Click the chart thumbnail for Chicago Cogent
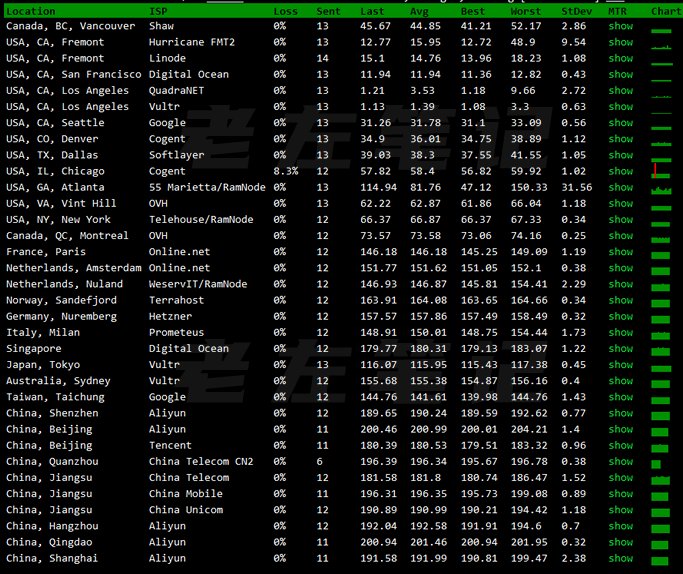 click(x=661, y=171)
